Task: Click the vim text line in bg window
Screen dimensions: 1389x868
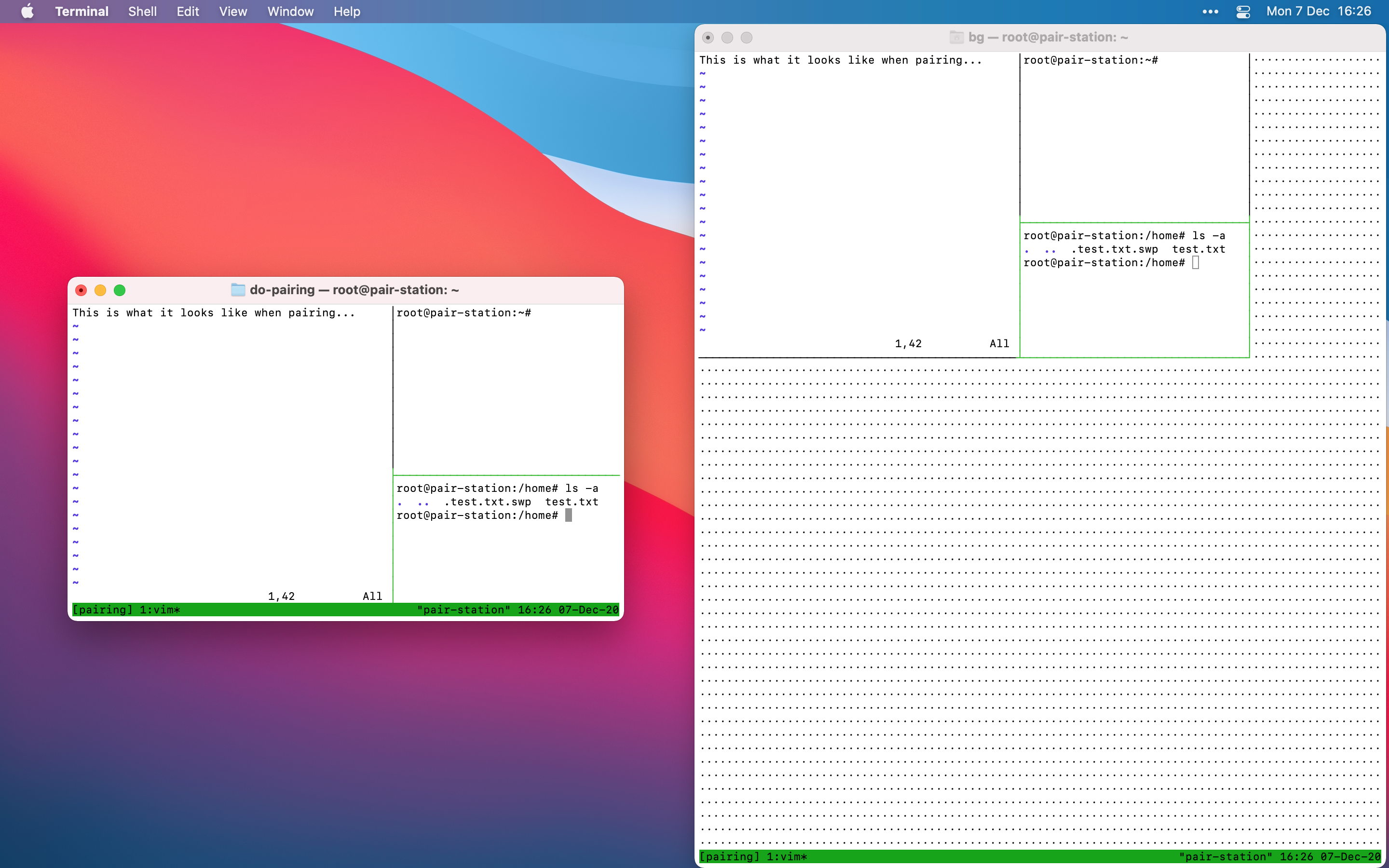Action: click(840, 60)
